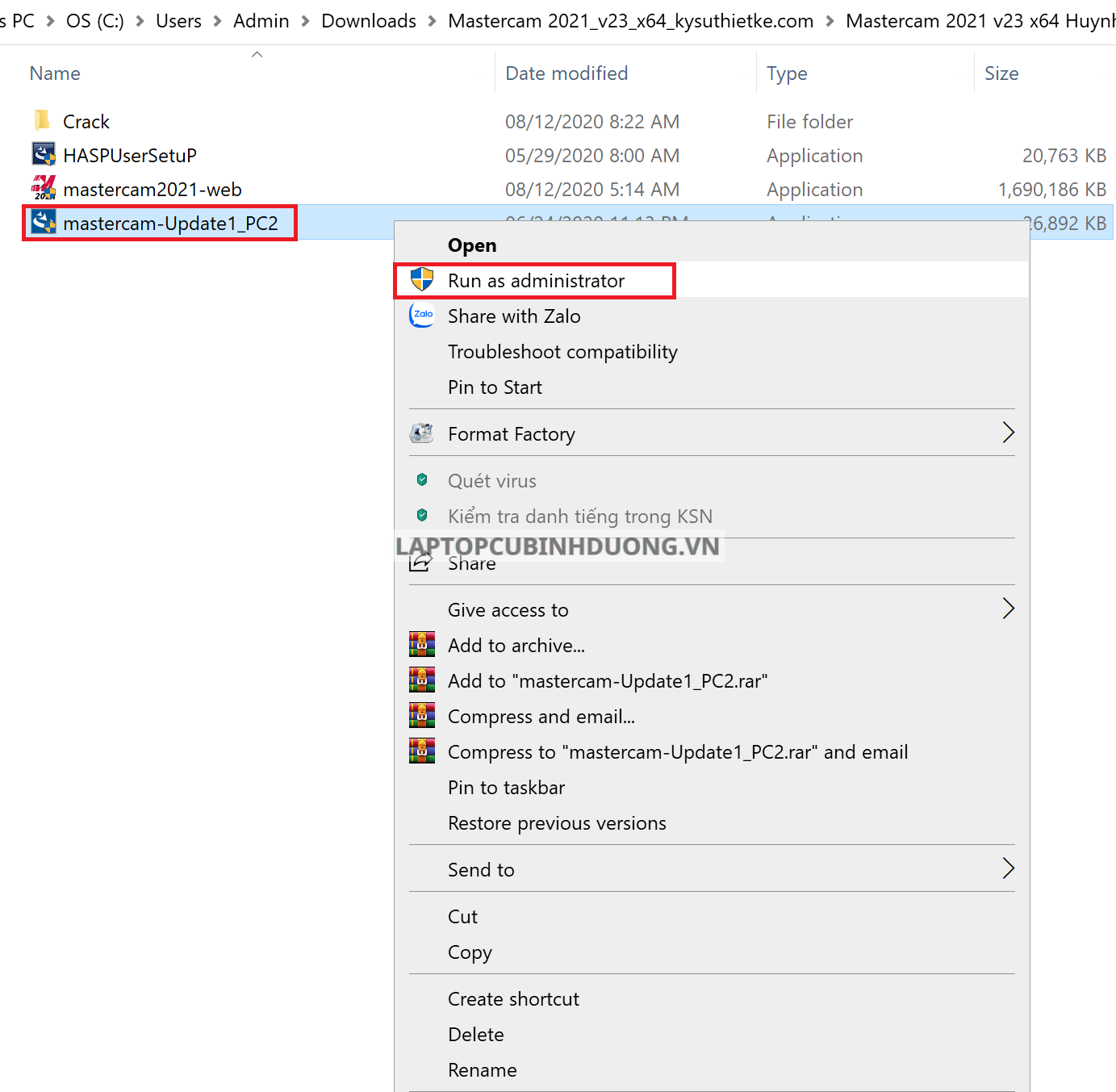
Task: Sort files by the Date modified column
Action: 566,73
